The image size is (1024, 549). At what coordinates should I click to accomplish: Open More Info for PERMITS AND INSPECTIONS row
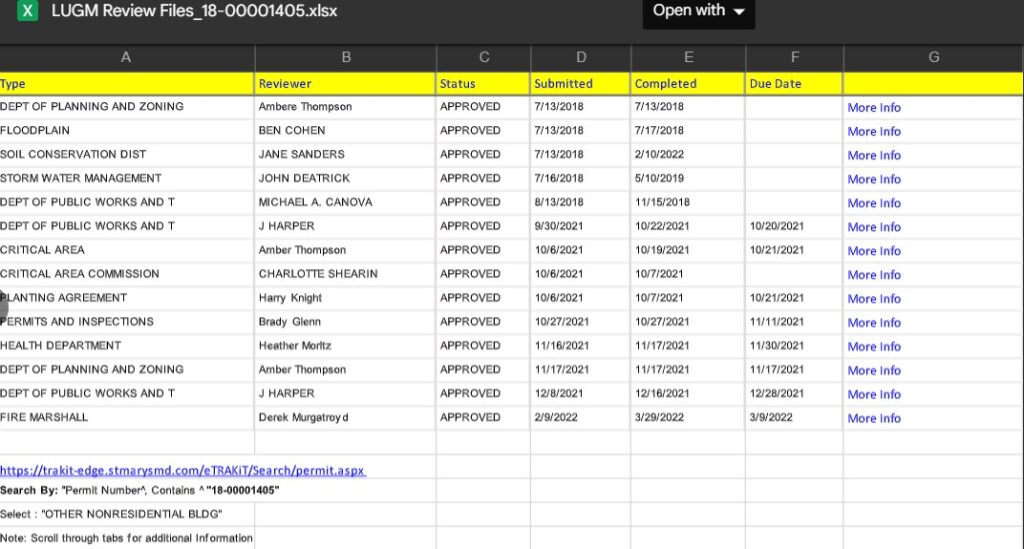coord(874,322)
